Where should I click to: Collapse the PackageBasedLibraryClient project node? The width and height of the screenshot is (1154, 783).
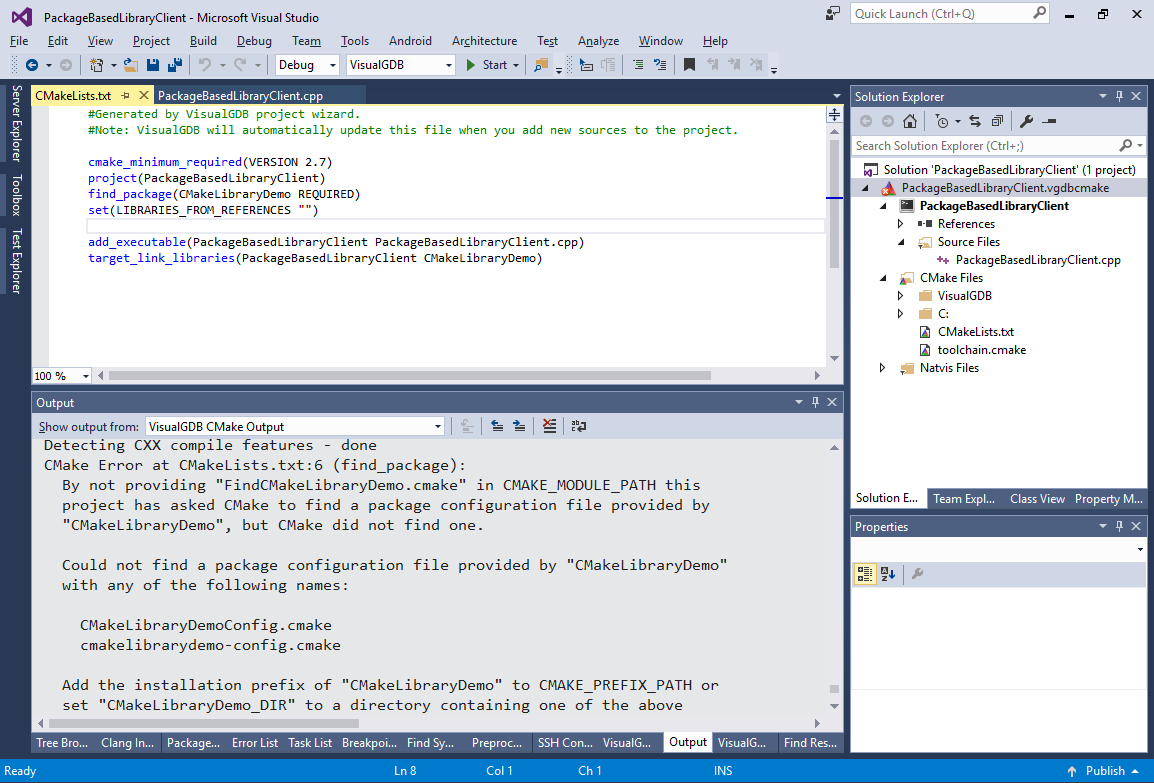click(x=882, y=205)
